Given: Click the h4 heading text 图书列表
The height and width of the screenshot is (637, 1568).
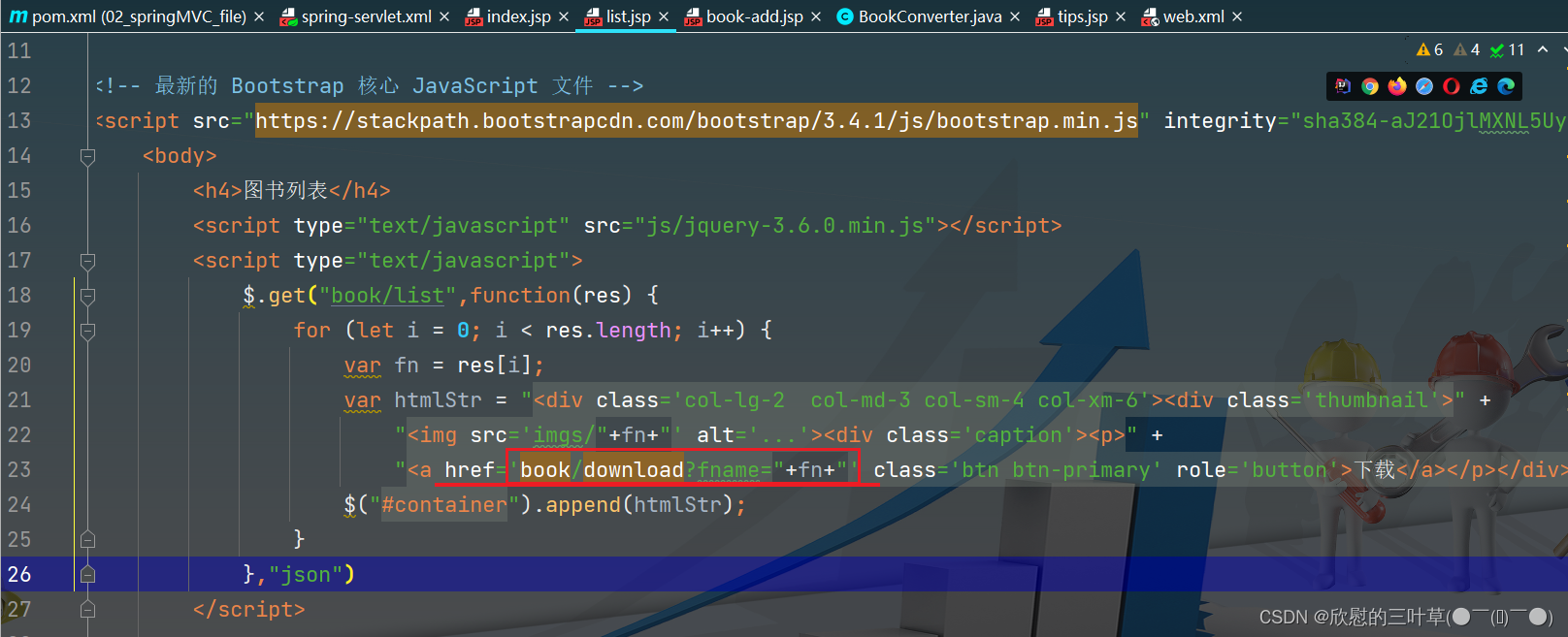Looking at the screenshot, I should 285,191.
